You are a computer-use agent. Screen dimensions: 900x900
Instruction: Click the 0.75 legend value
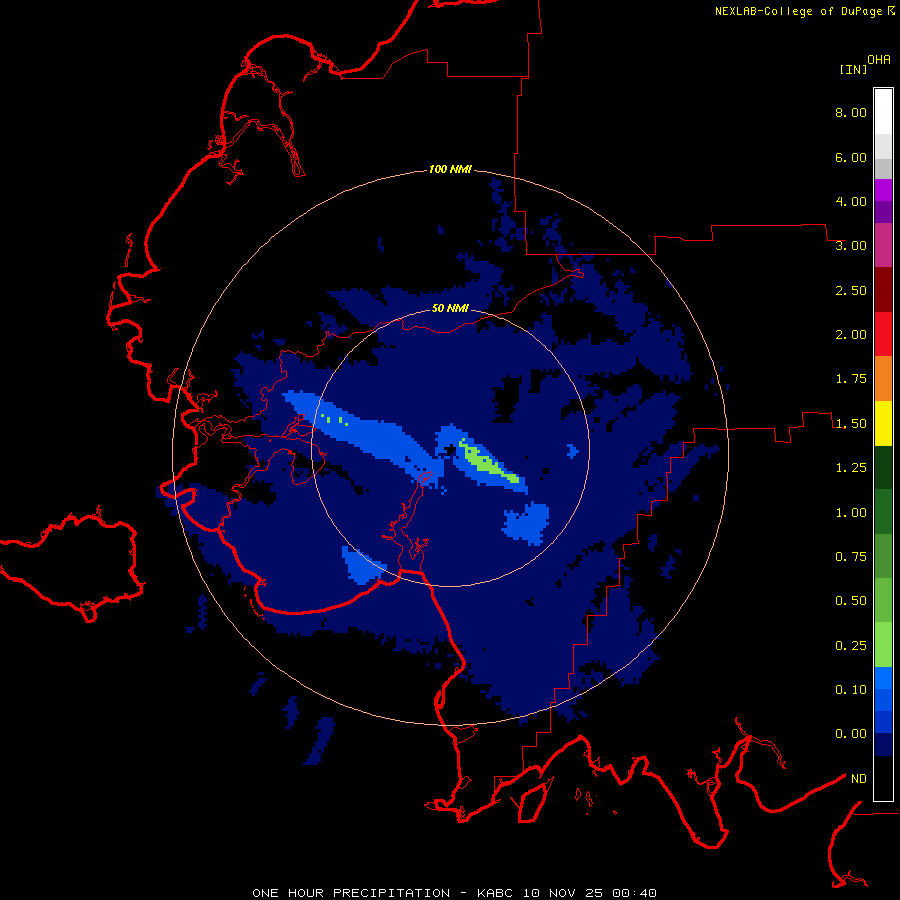(x=851, y=557)
